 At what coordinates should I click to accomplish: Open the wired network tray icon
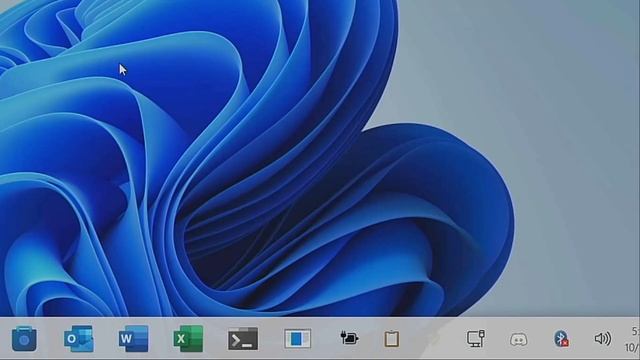[x=476, y=338]
